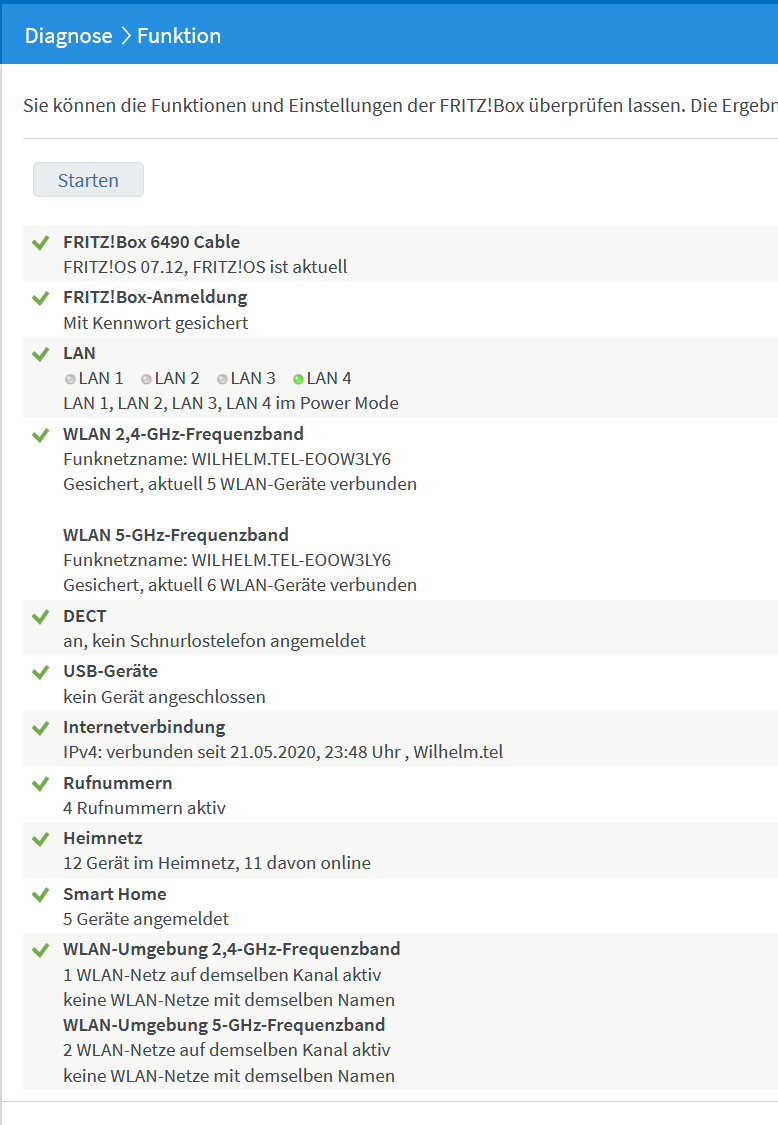Click '4 Rufnummern aktiv' text
The height and width of the screenshot is (1125, 778).
(x=144, y=808)
